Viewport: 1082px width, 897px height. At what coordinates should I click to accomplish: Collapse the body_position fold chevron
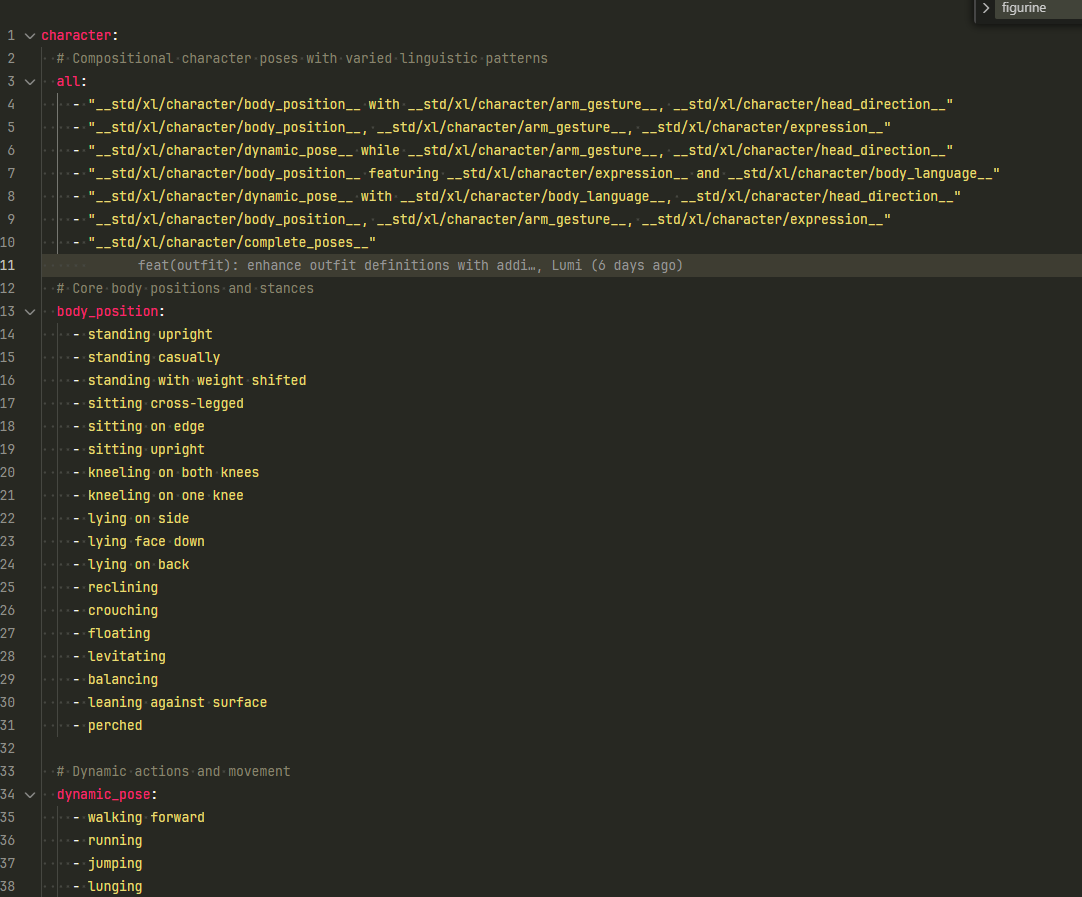click(30, 312)
